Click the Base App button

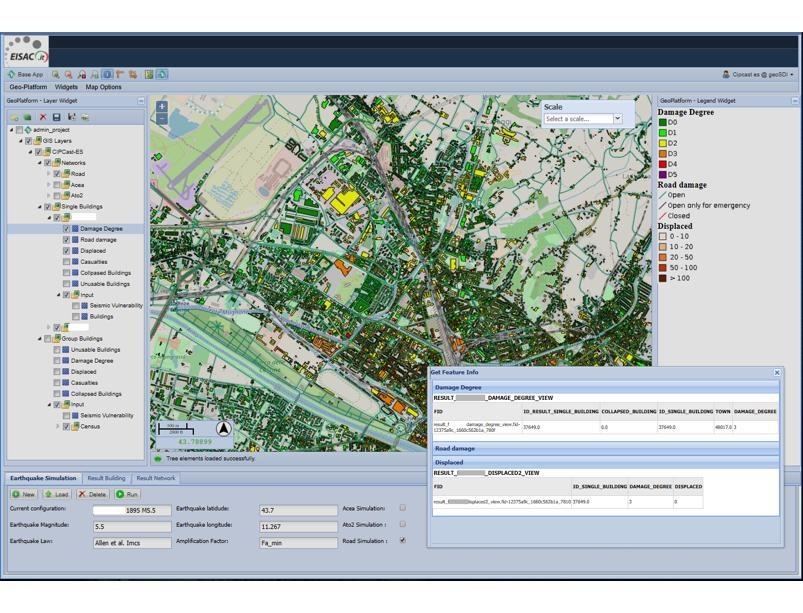click(x=26, y=75)
